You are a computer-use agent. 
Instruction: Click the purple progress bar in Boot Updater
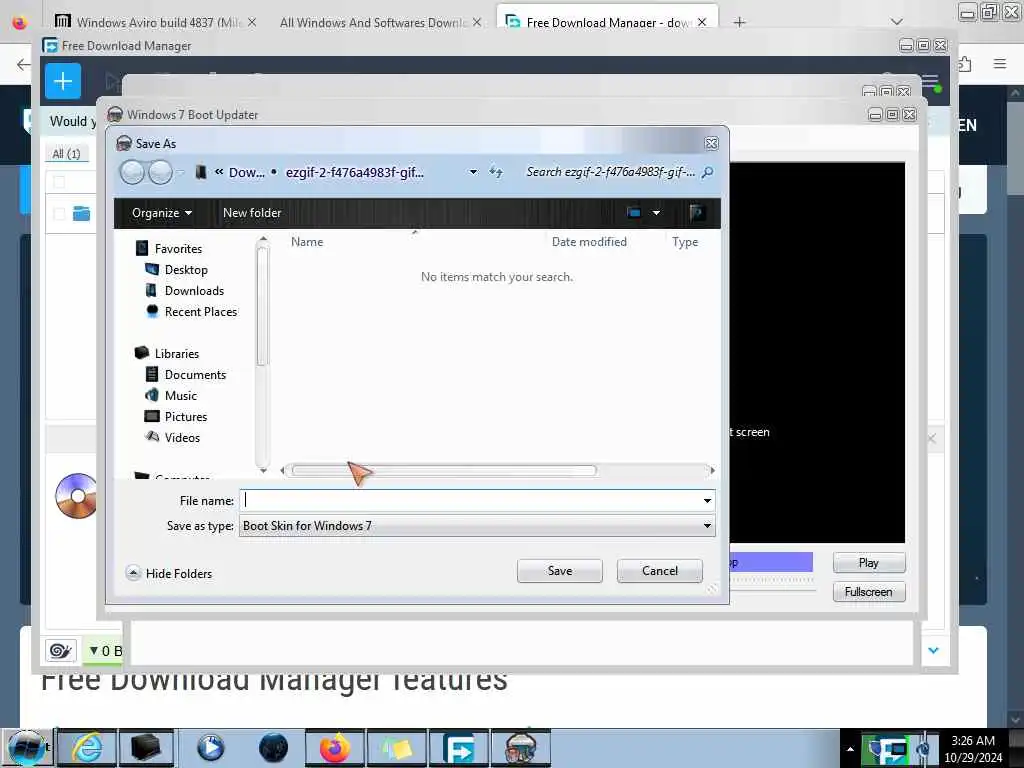(x=771, y=562)
